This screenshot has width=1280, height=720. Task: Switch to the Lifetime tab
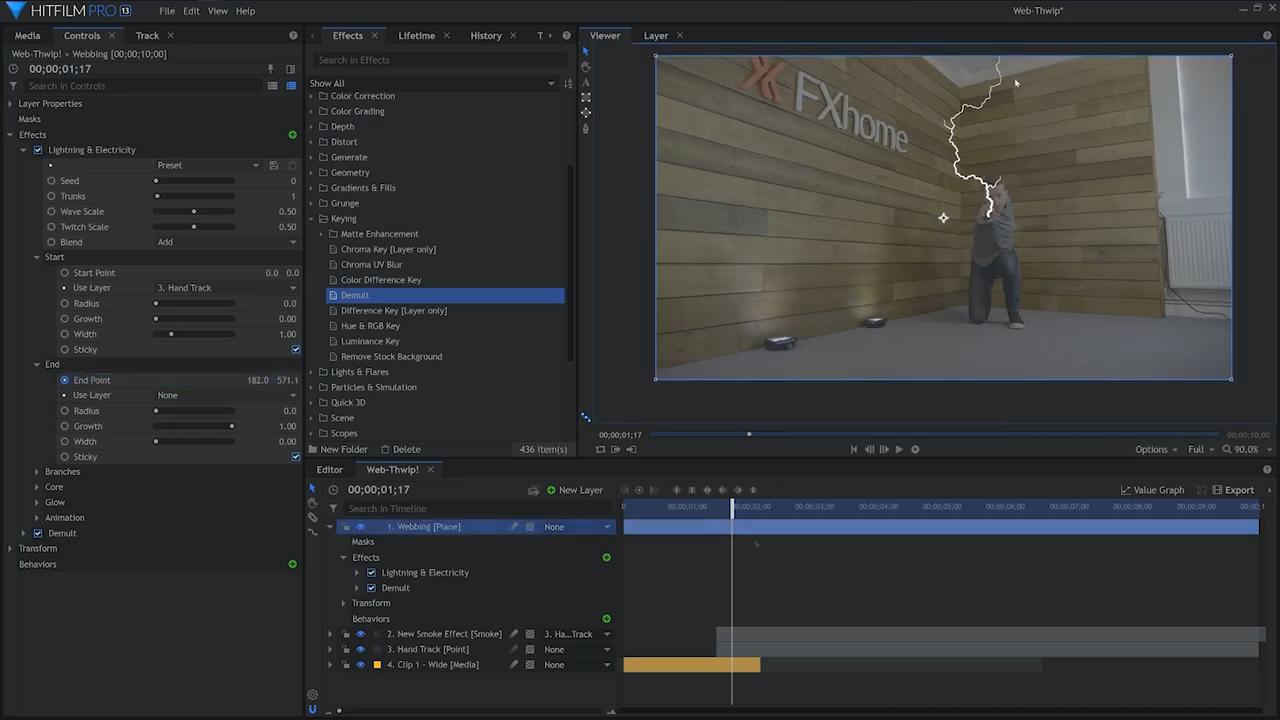coord(416,35)
